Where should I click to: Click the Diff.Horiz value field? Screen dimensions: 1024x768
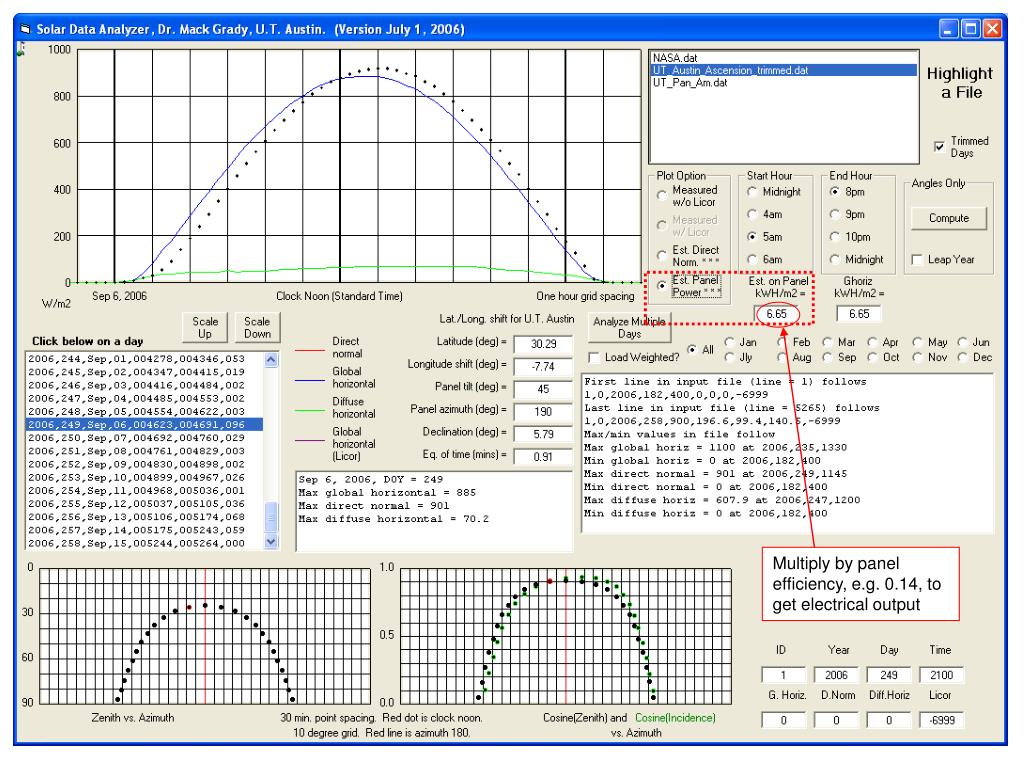(888, 720)
